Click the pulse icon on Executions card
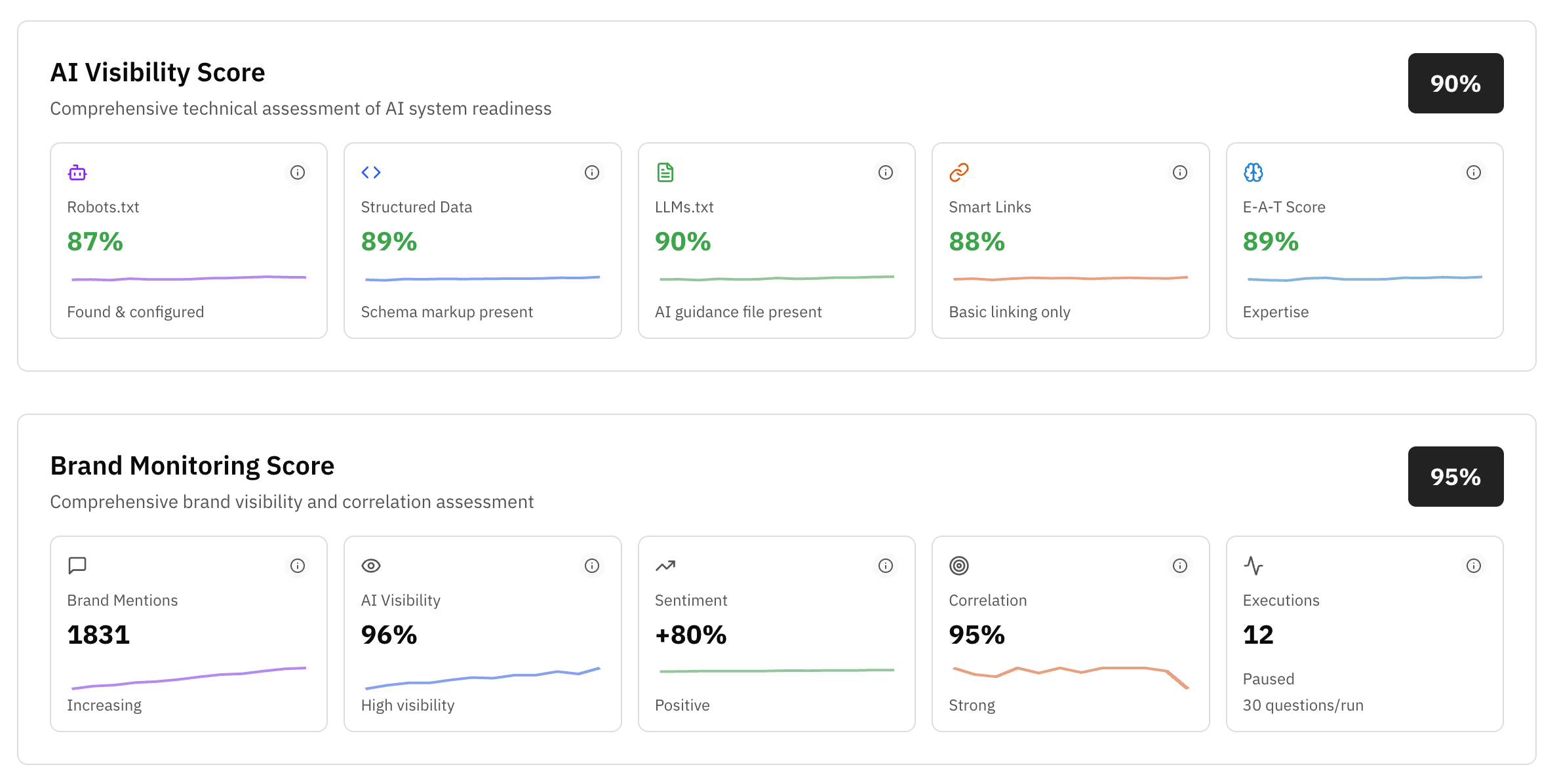The height and width of the screenshot is (784, 1559). [1253, 565]
